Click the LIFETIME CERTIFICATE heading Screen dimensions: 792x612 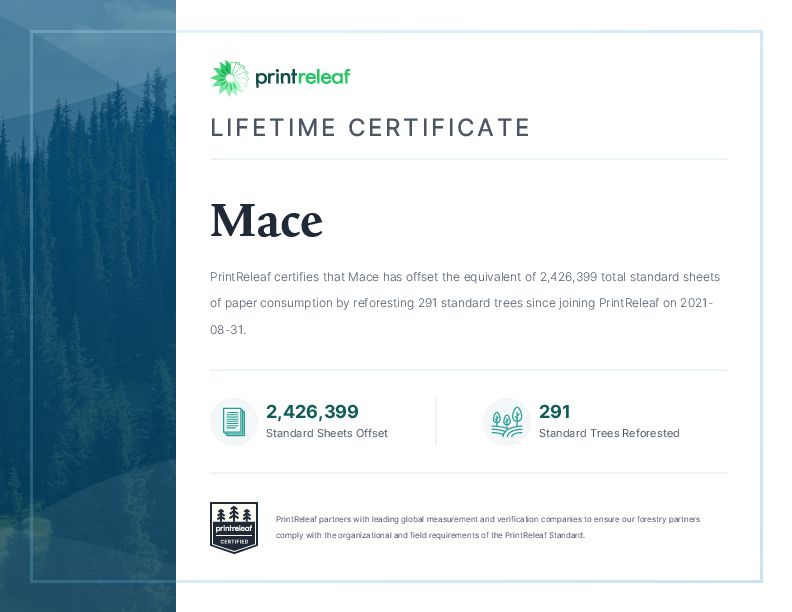point(370,127)
